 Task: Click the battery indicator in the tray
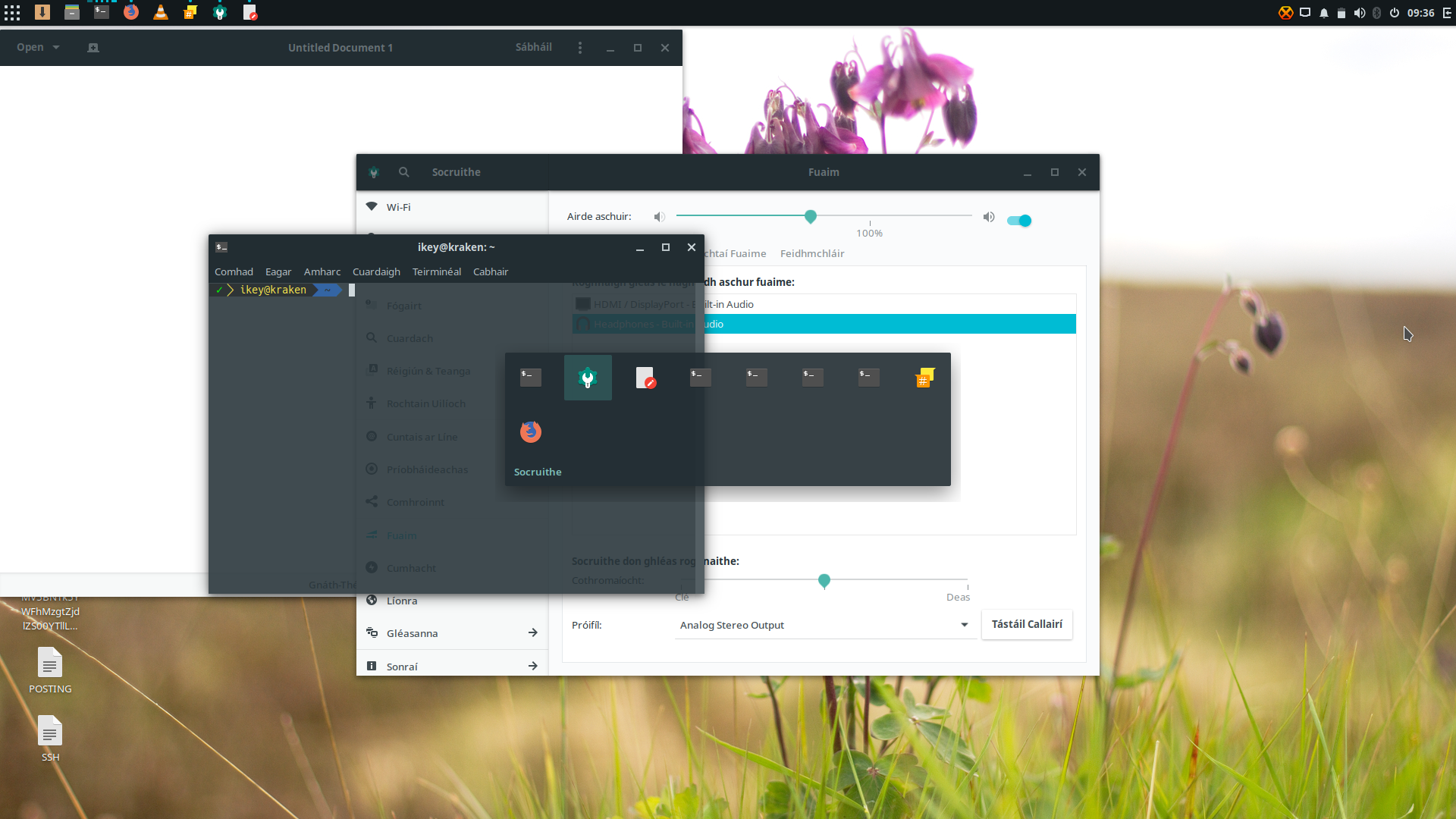pos(1341,13)
